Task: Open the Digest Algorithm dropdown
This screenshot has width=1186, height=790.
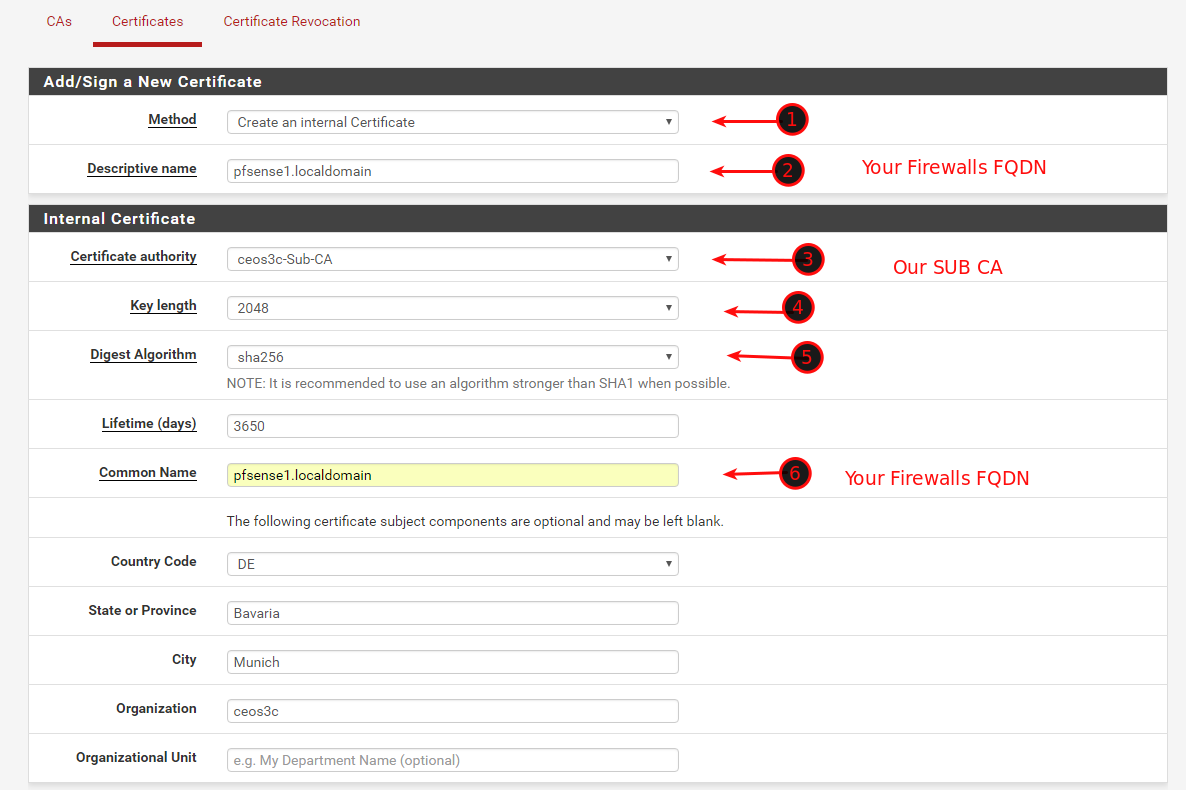Action: [x=452, y=357]
